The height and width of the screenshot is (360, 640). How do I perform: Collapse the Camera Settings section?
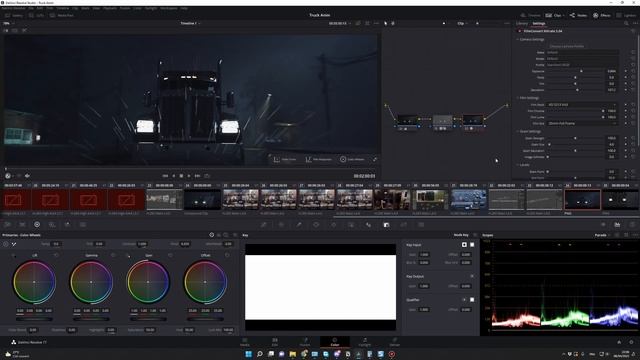click(518, 40)
